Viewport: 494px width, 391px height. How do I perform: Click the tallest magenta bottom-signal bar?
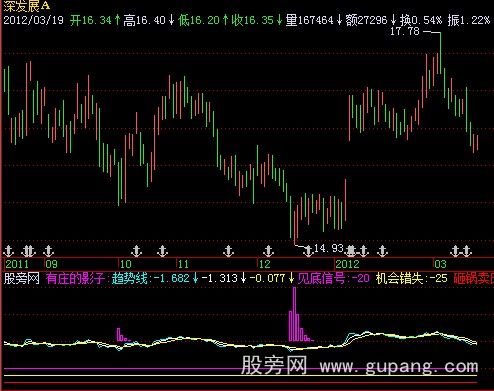pos(294,314)
